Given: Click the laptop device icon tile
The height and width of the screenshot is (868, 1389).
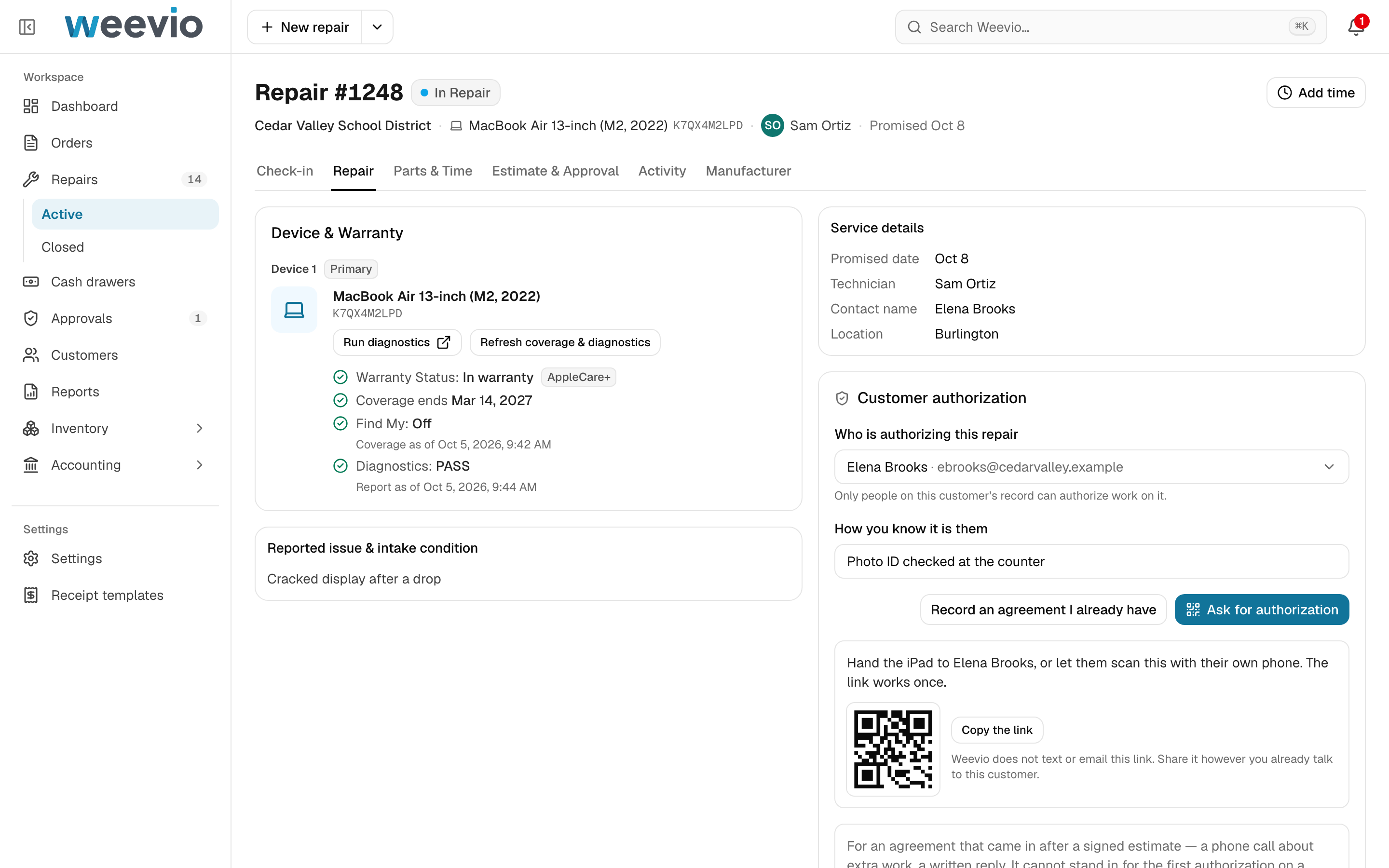Looking at the screenshot, I should [294, 310].
